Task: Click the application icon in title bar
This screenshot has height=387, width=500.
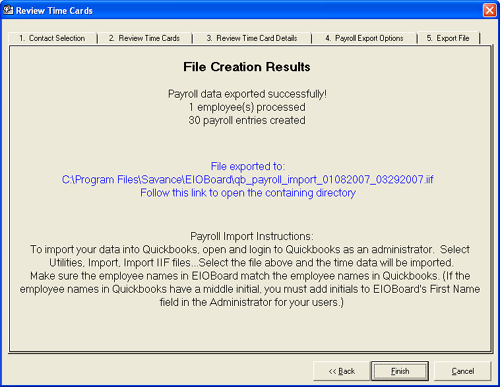Action: point(8,10)
